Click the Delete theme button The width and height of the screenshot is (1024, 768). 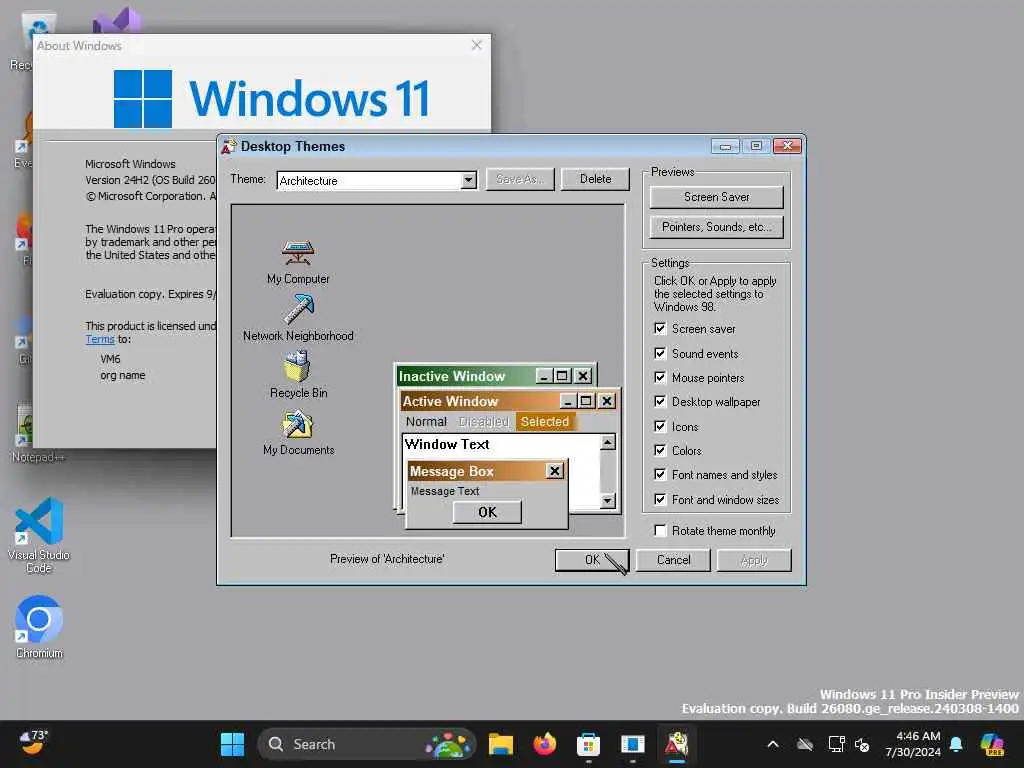596,179
